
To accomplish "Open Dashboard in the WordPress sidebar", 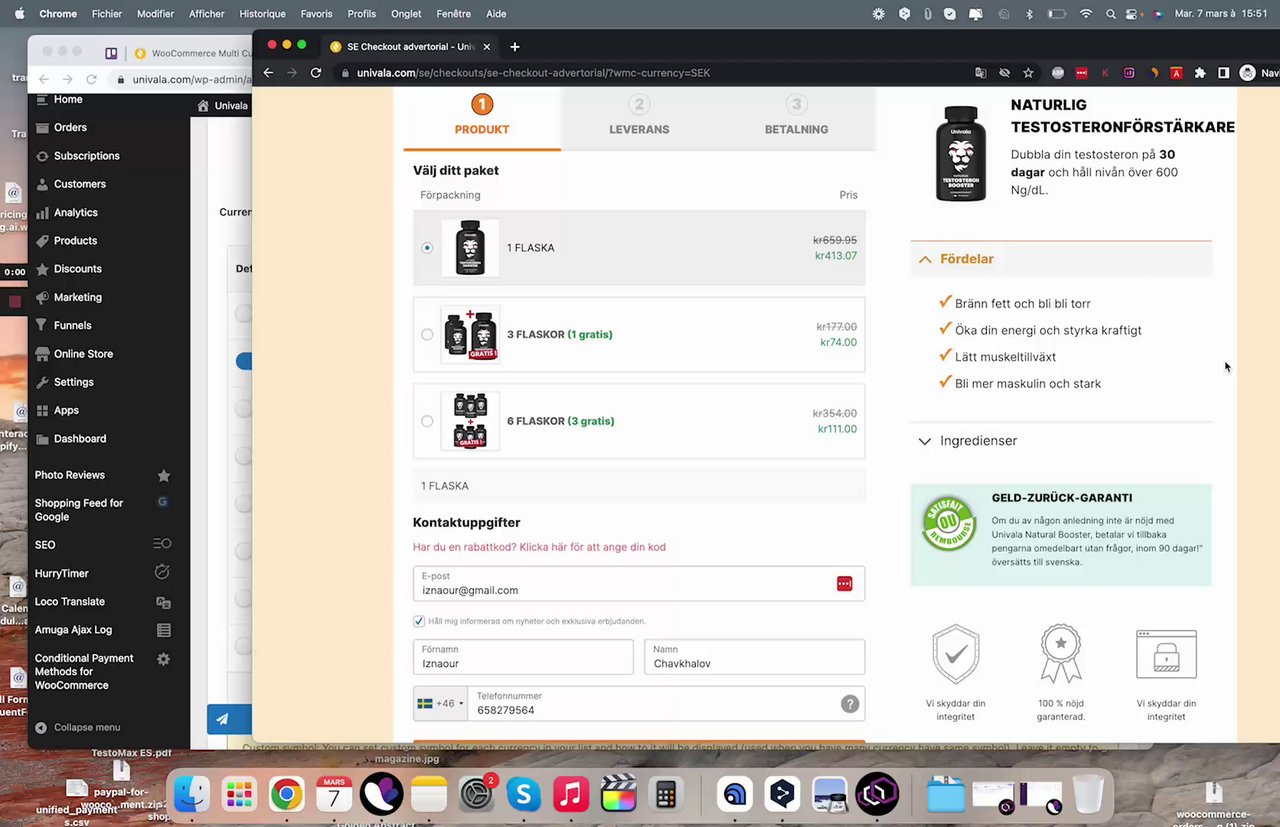I will pyautogui.click(x=79, y=439).
